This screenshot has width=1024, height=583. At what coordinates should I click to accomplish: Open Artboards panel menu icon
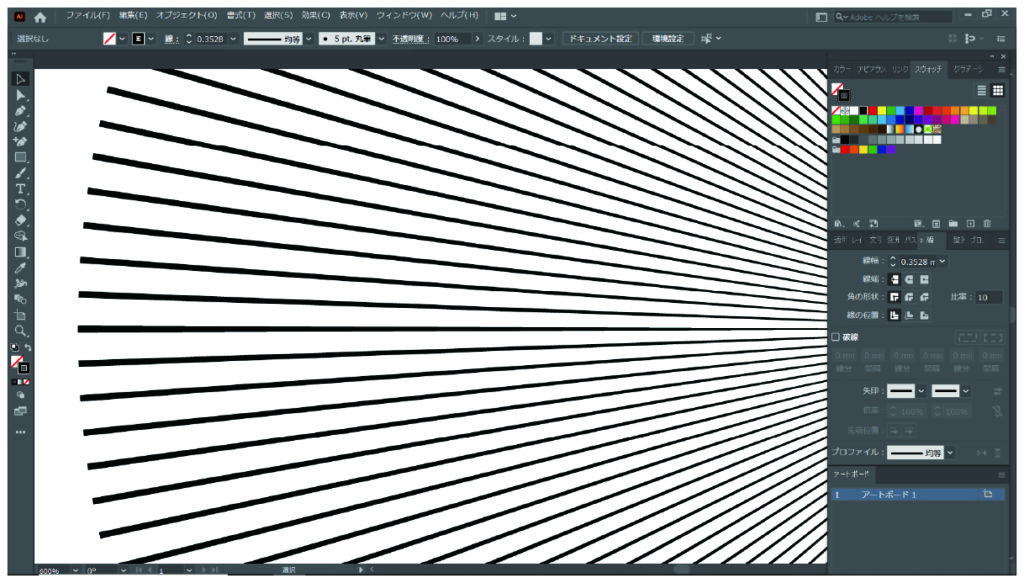(x=1001, y=475)
